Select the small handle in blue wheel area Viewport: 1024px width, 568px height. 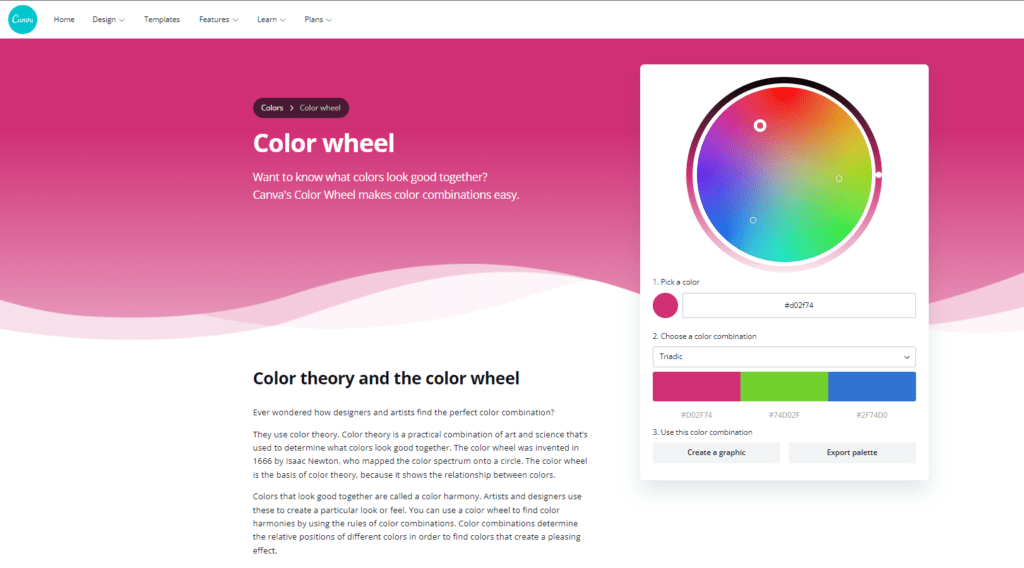point(753,220)
